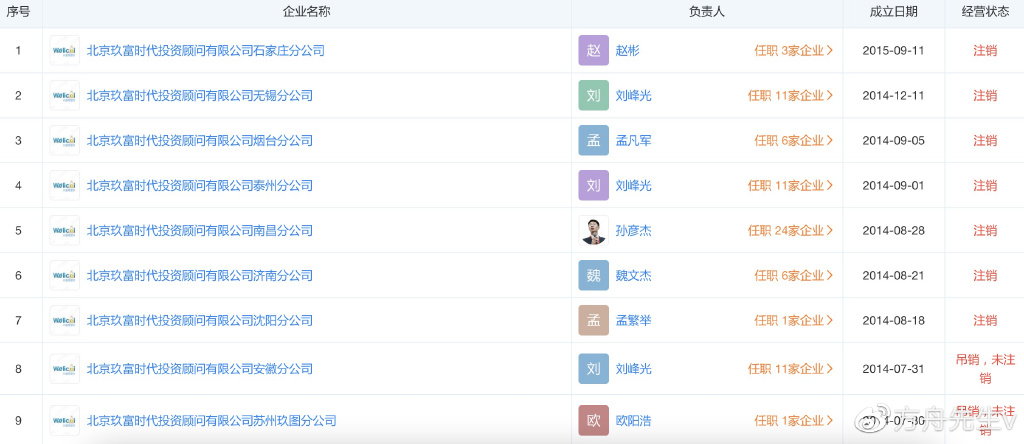Expand 任职 3家企业 for 赵彬
The image size is (1024, 444).
[793, 50]
